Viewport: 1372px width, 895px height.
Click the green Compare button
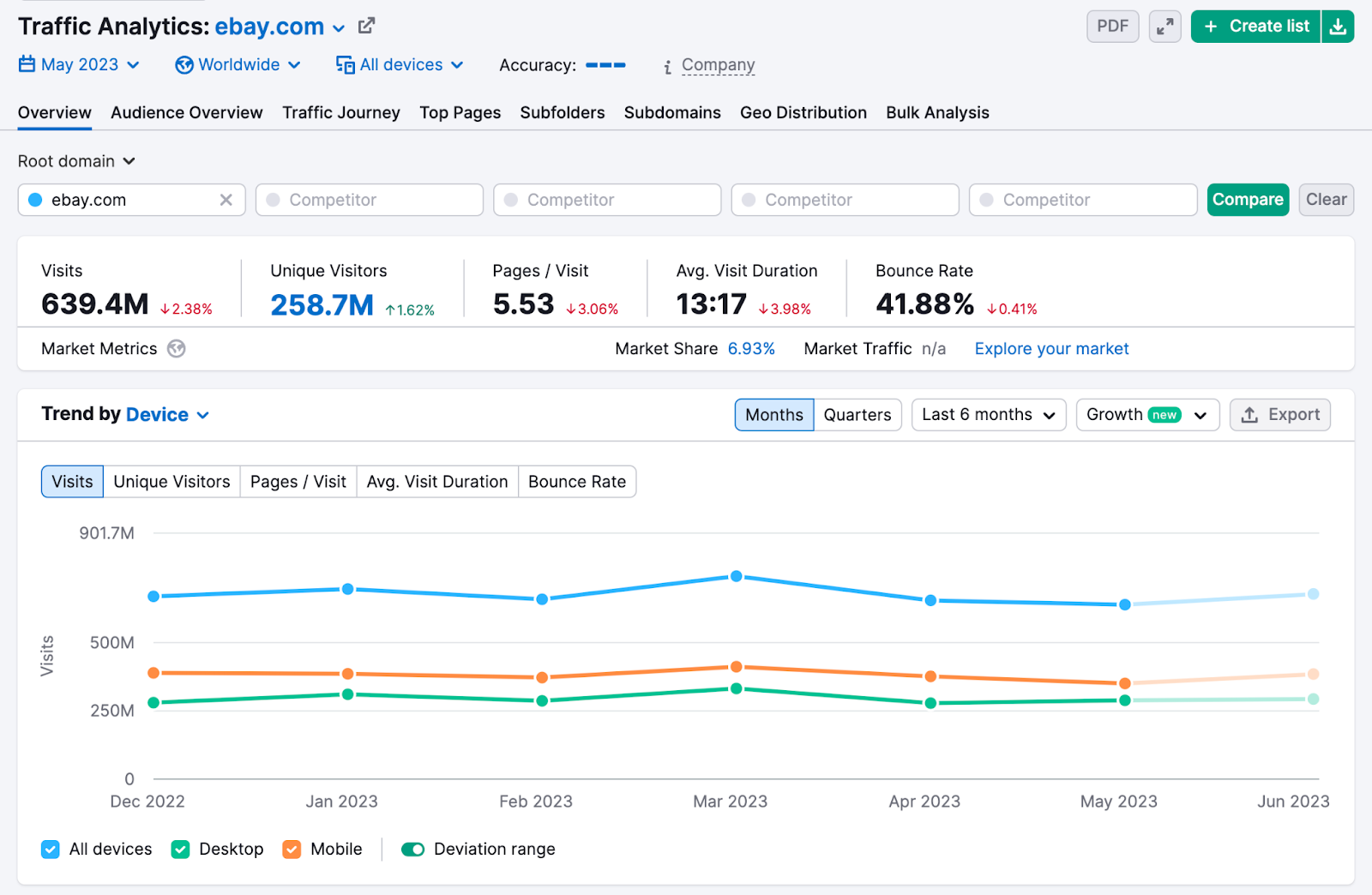pos(1248,200)
